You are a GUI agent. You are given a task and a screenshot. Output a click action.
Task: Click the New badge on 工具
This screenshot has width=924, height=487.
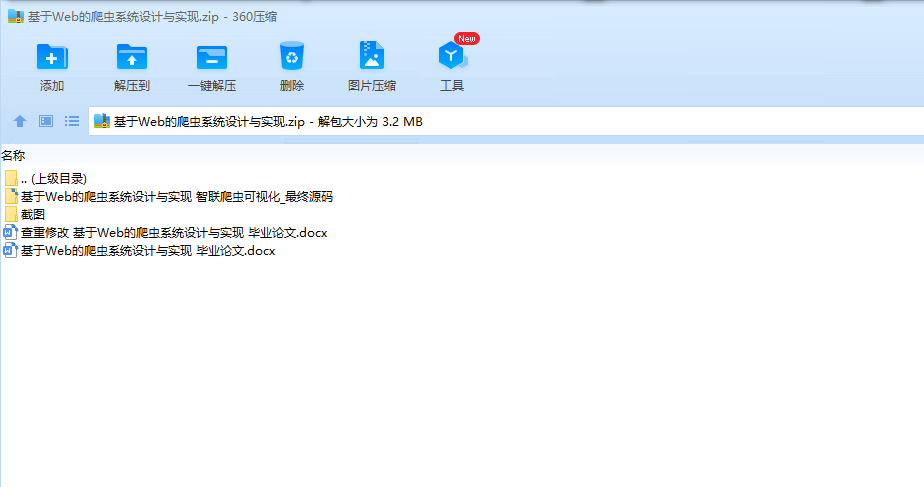(467, 39)
